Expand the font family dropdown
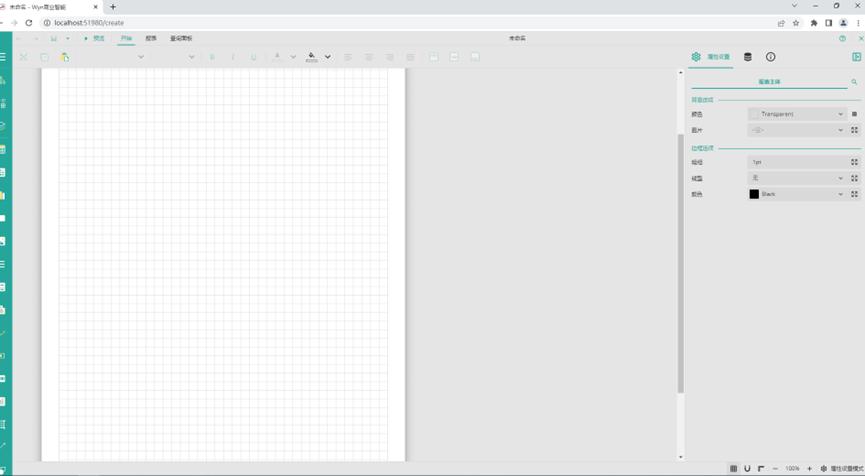865x476 pixels. pos(141,57)
